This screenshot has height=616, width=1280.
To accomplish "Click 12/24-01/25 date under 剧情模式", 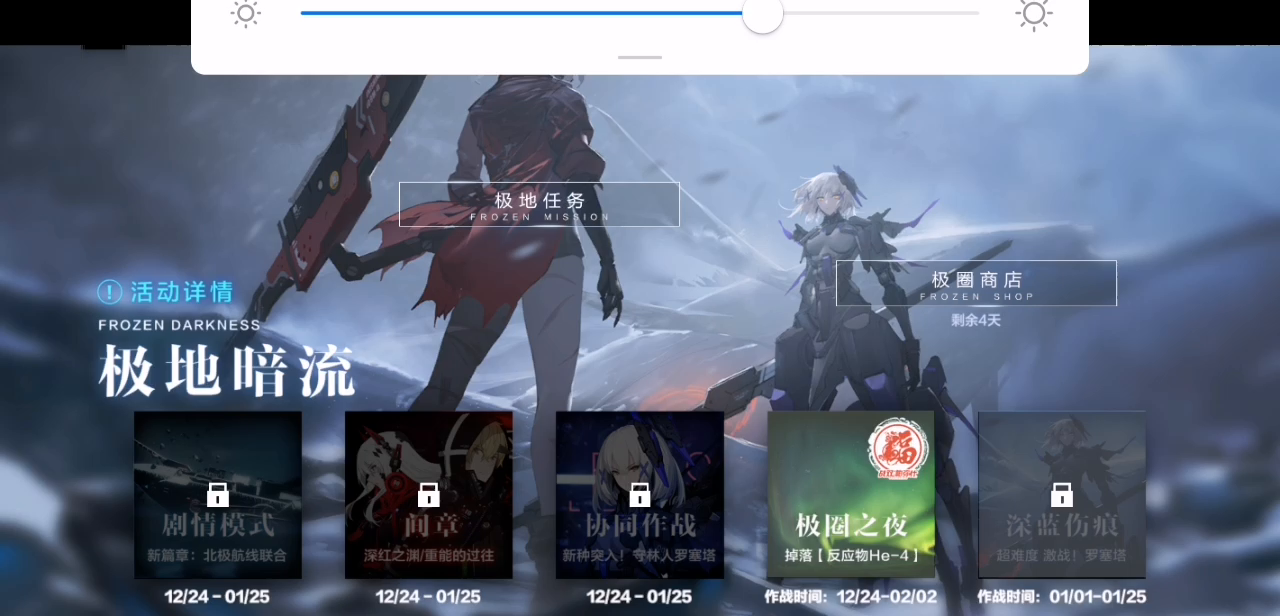I will click(218, 597).
